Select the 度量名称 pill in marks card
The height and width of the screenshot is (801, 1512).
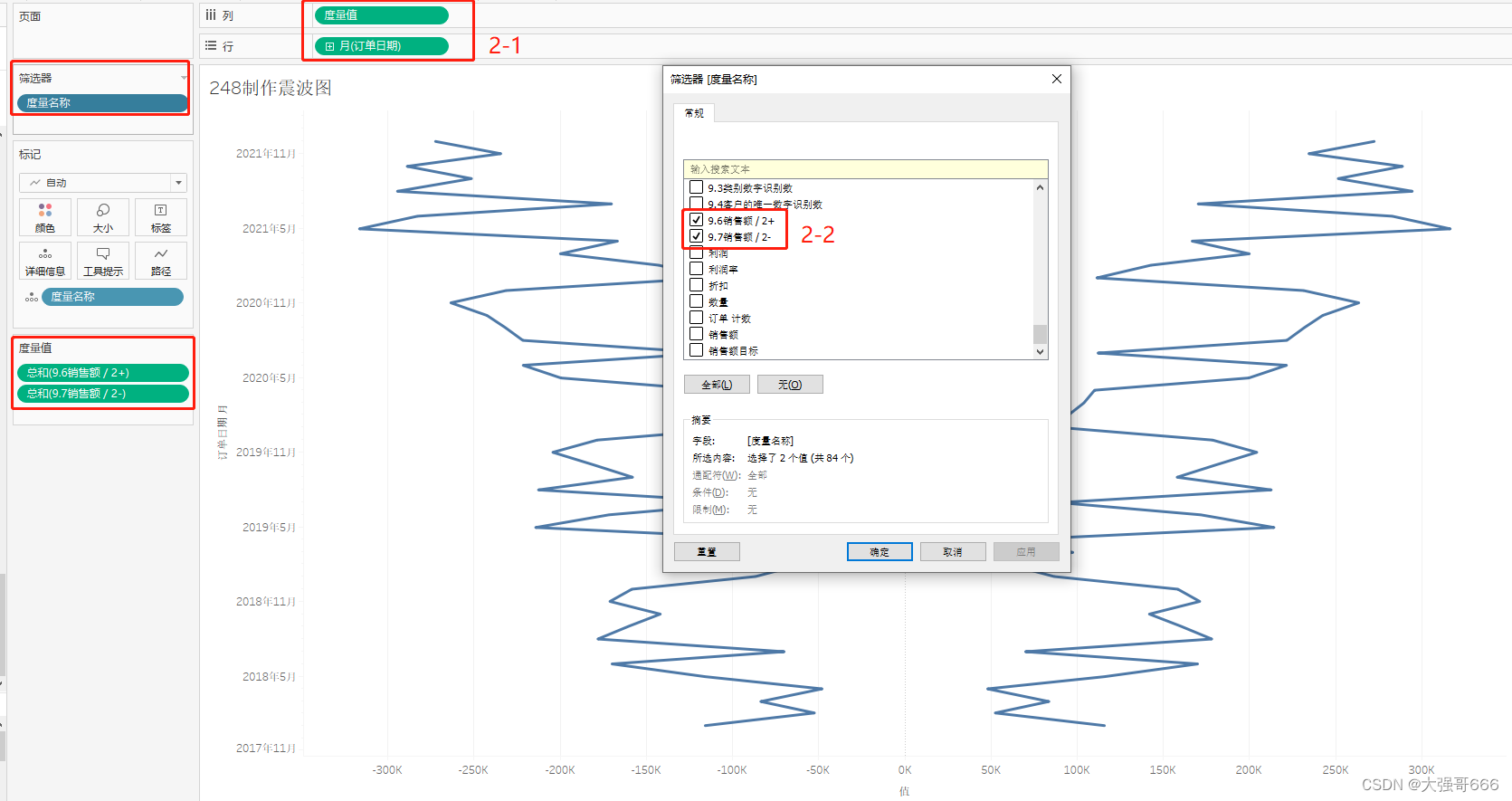(112, 297)
